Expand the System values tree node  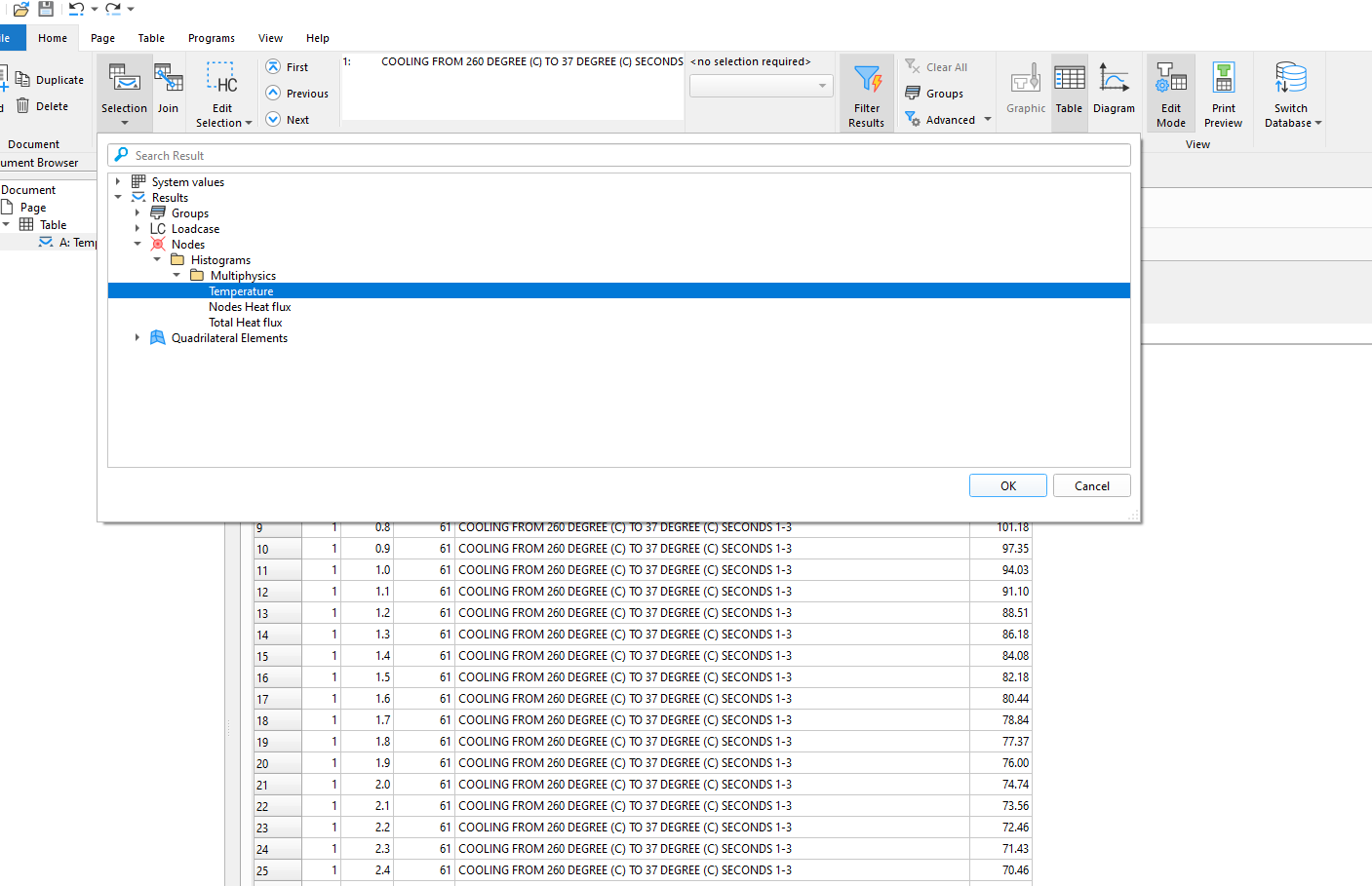(118, 182)
